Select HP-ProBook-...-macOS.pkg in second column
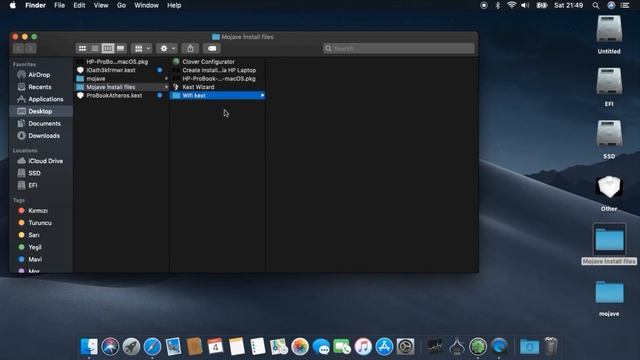The image size is (640, 360). [218, 78]
